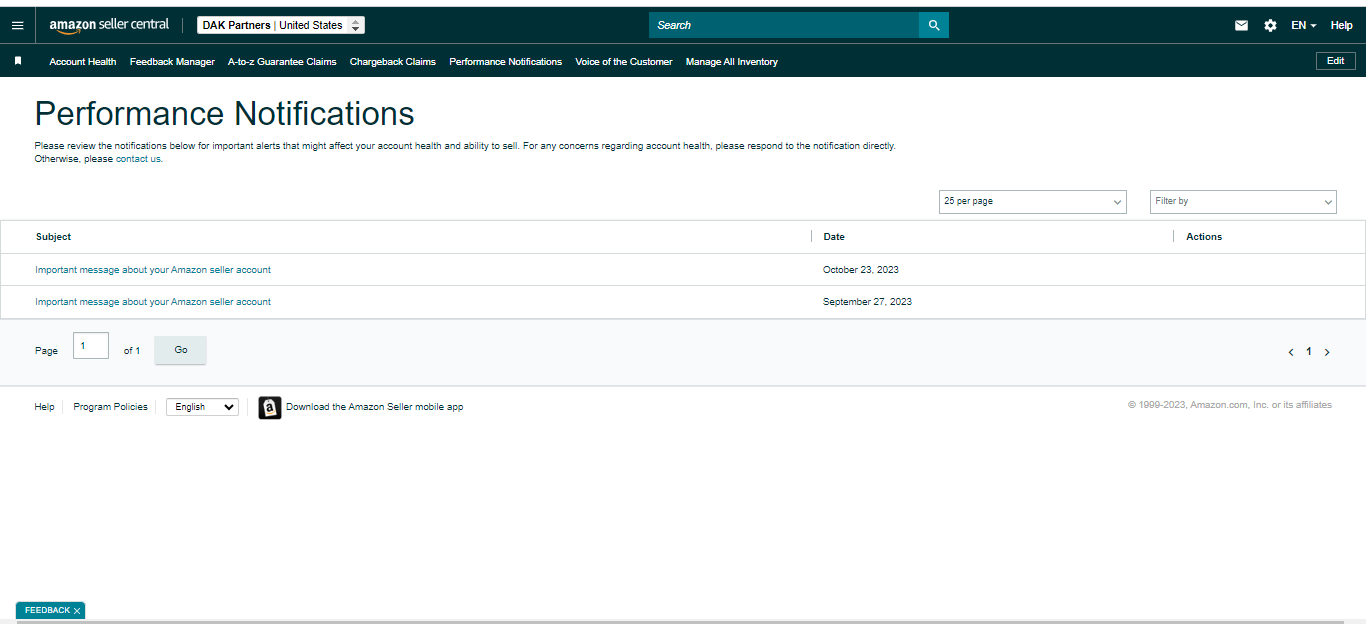Click the contact us link

tap(138, 159)
